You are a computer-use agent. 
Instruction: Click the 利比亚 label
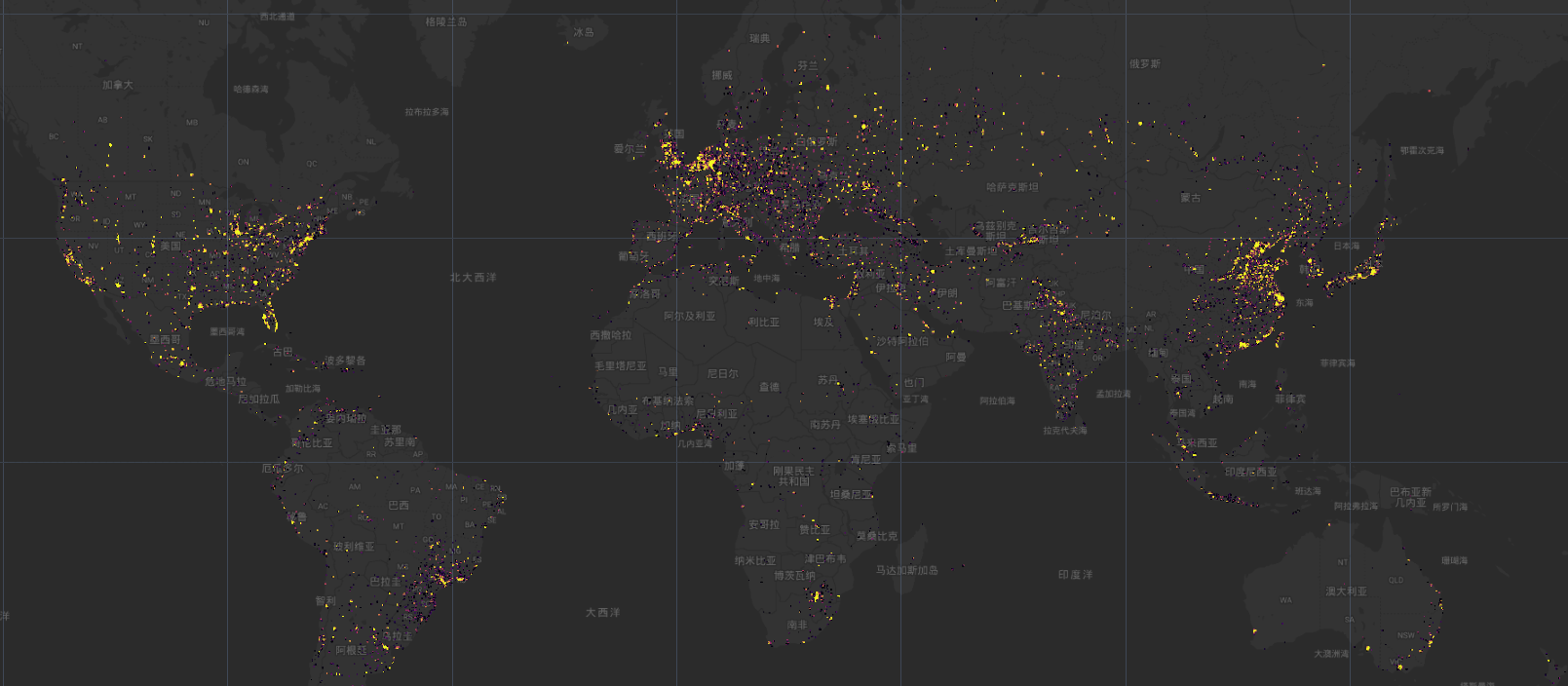click(764, 322)
